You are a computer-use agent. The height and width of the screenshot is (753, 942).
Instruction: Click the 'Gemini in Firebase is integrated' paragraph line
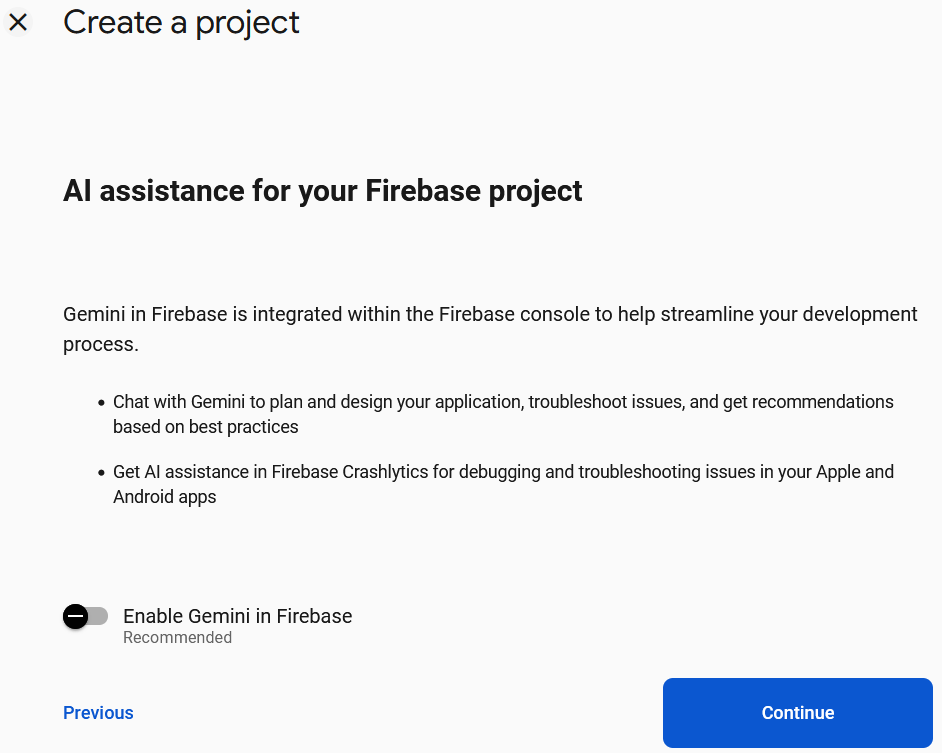click(x=490, y=314)
